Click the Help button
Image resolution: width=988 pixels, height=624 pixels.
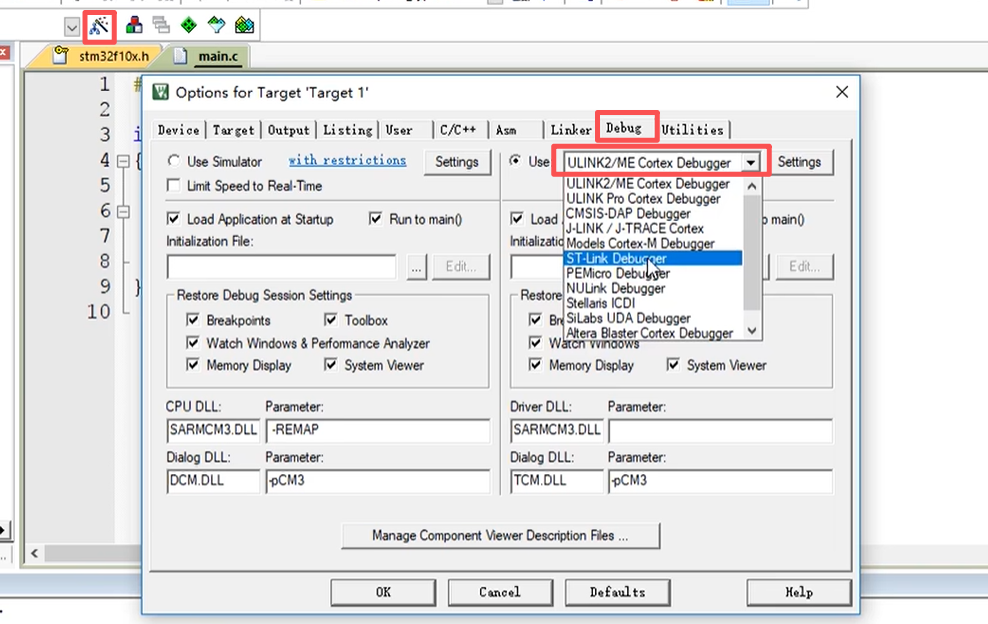pyautogui.click(x=799, y=592)
